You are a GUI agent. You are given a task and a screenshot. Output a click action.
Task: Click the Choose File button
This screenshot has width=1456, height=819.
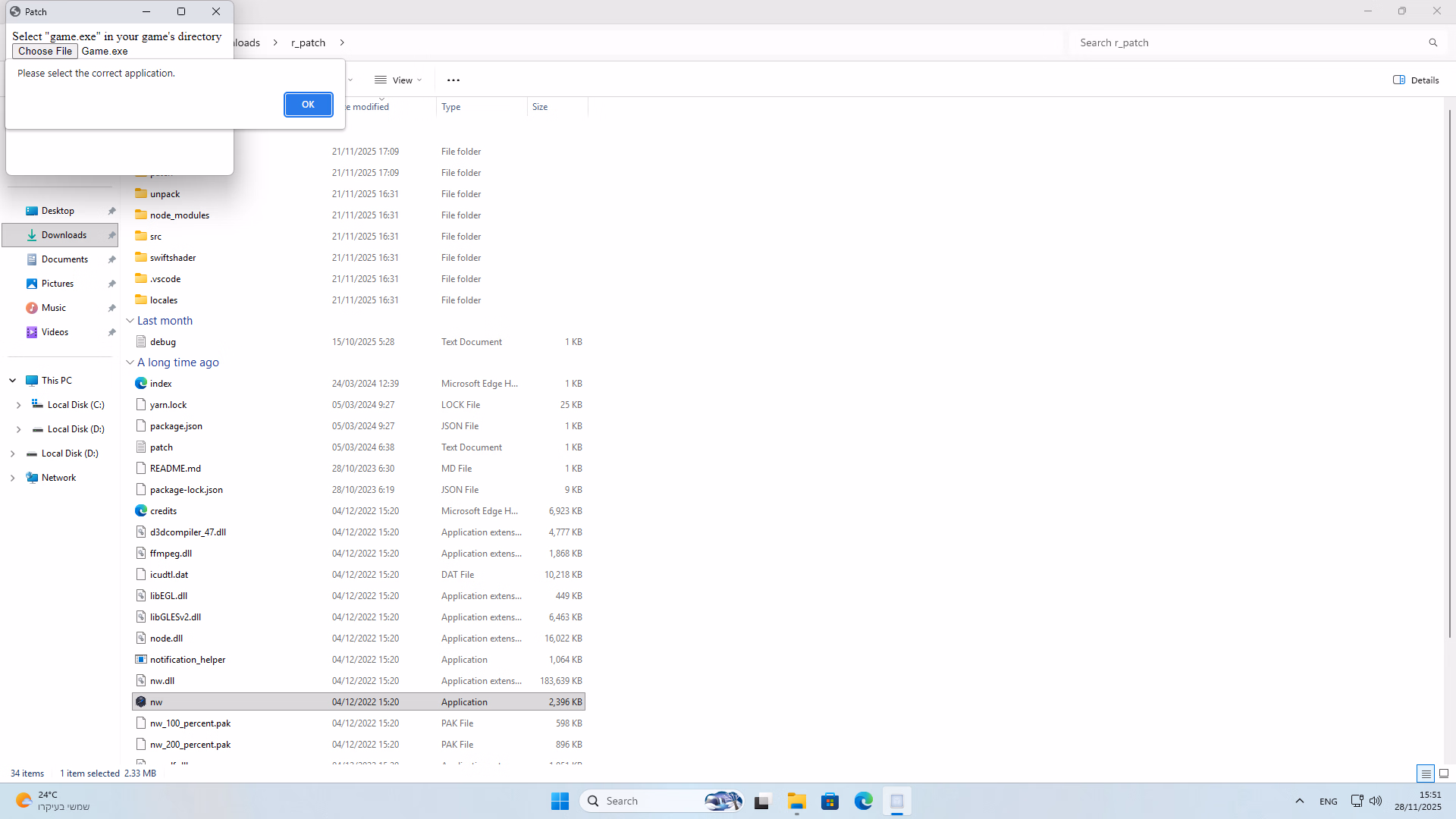pyautogui.click(x=45, y=51)
